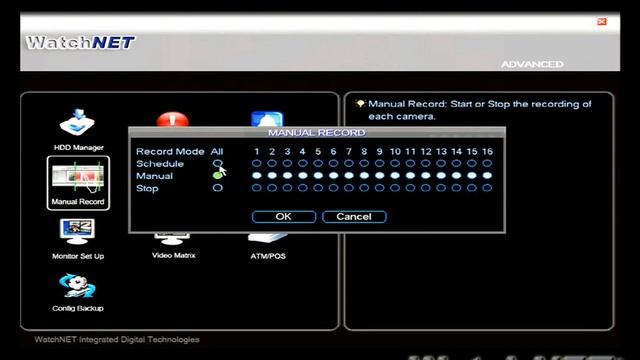Select Schedule for channel 2
The height and width of the screenshot is (360, 640).
tap(272, 163)
